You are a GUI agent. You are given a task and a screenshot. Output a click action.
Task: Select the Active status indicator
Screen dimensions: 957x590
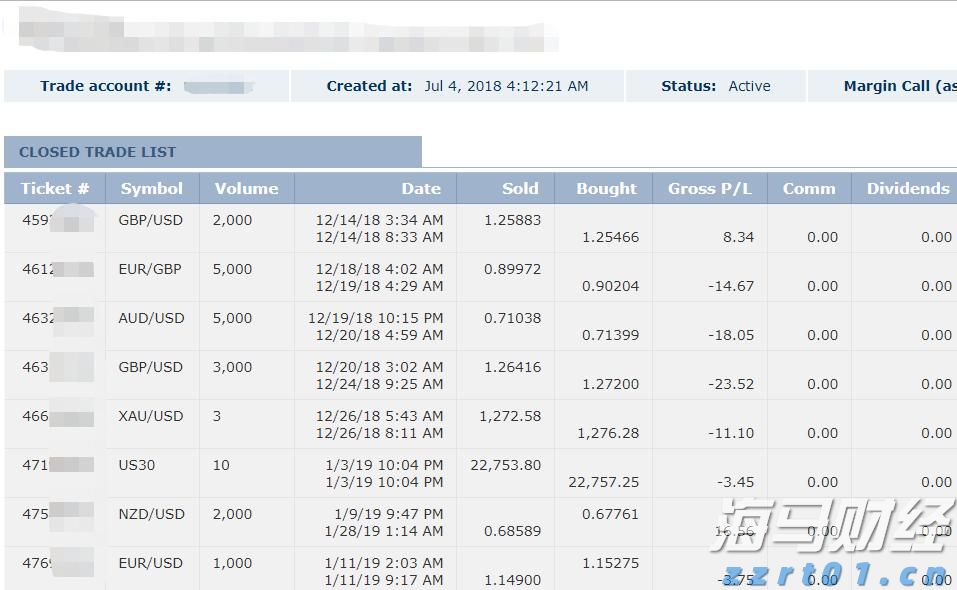pyautogui.click(x=748, y=86)
